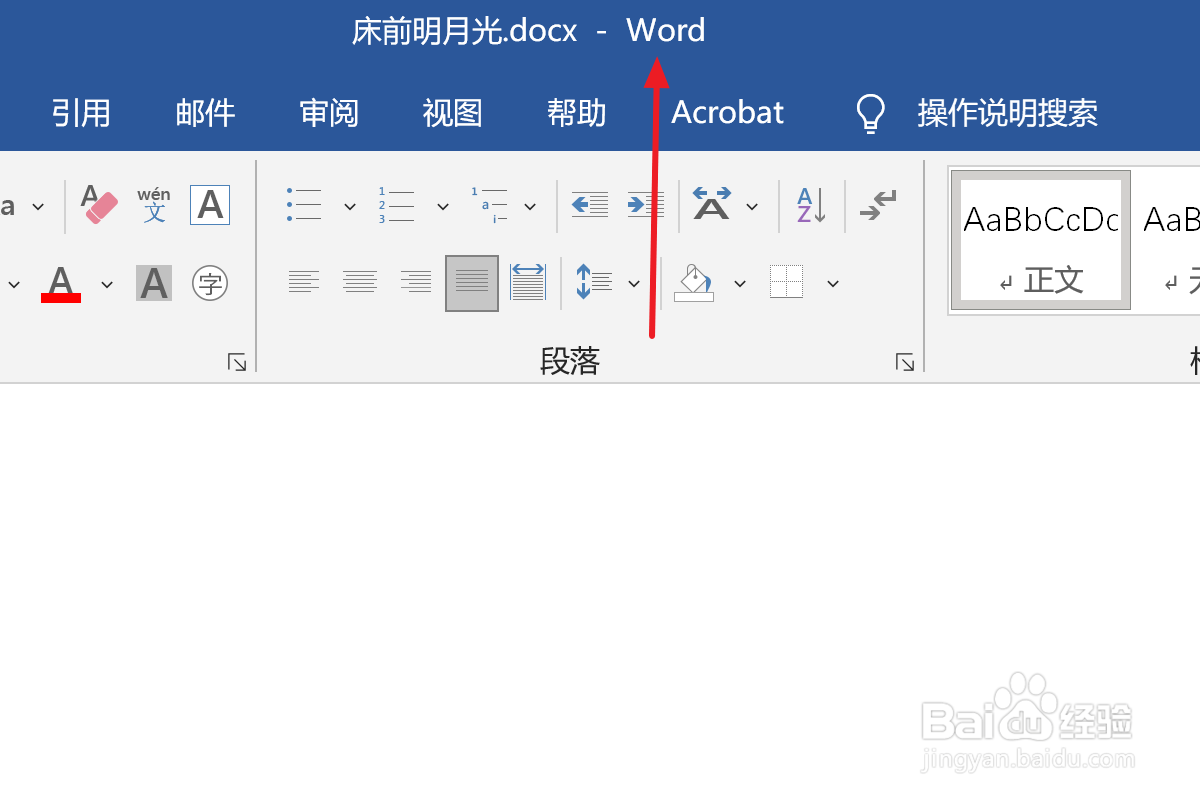Expand the bullets library dropdown
The image size is (1200, 800).
350,206
